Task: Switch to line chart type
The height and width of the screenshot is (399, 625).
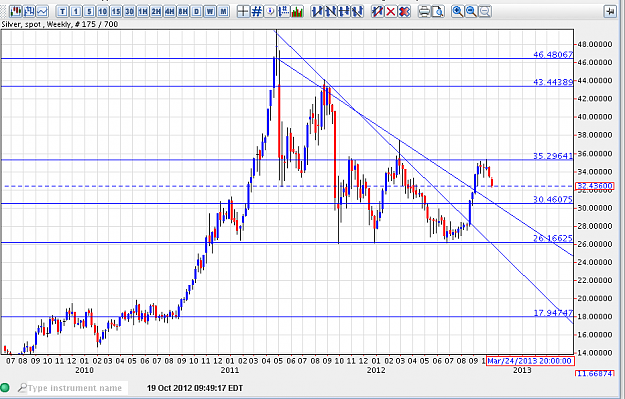Action: coord(42,11)
